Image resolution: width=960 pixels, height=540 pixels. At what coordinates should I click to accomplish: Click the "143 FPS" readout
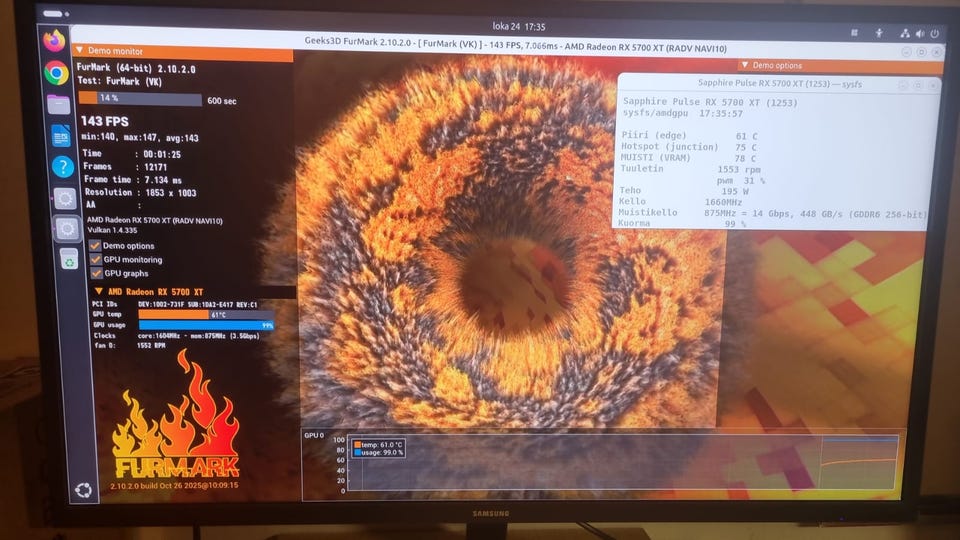click(105, 121)
